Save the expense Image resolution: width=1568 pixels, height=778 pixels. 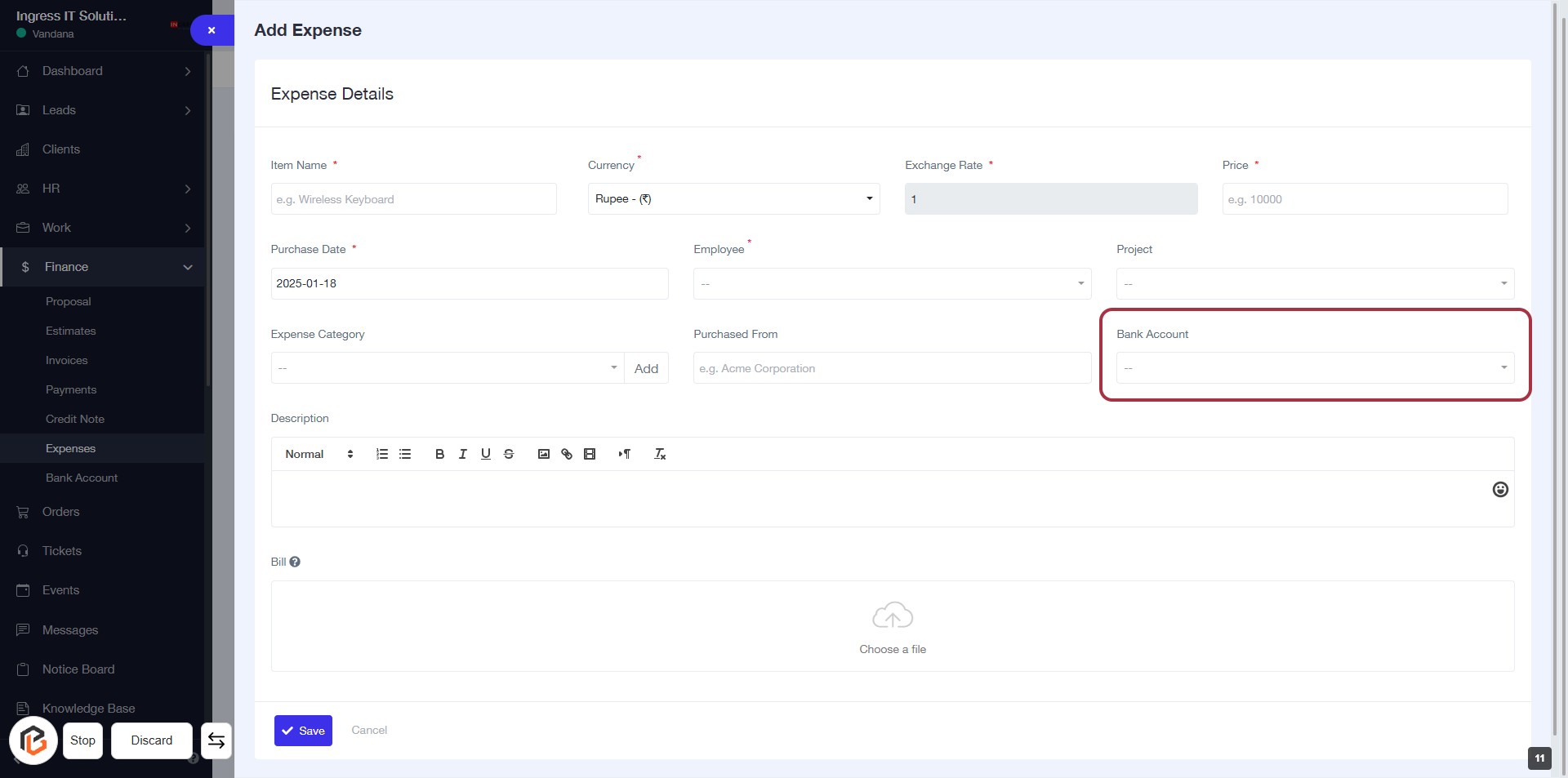coord(303,731)
